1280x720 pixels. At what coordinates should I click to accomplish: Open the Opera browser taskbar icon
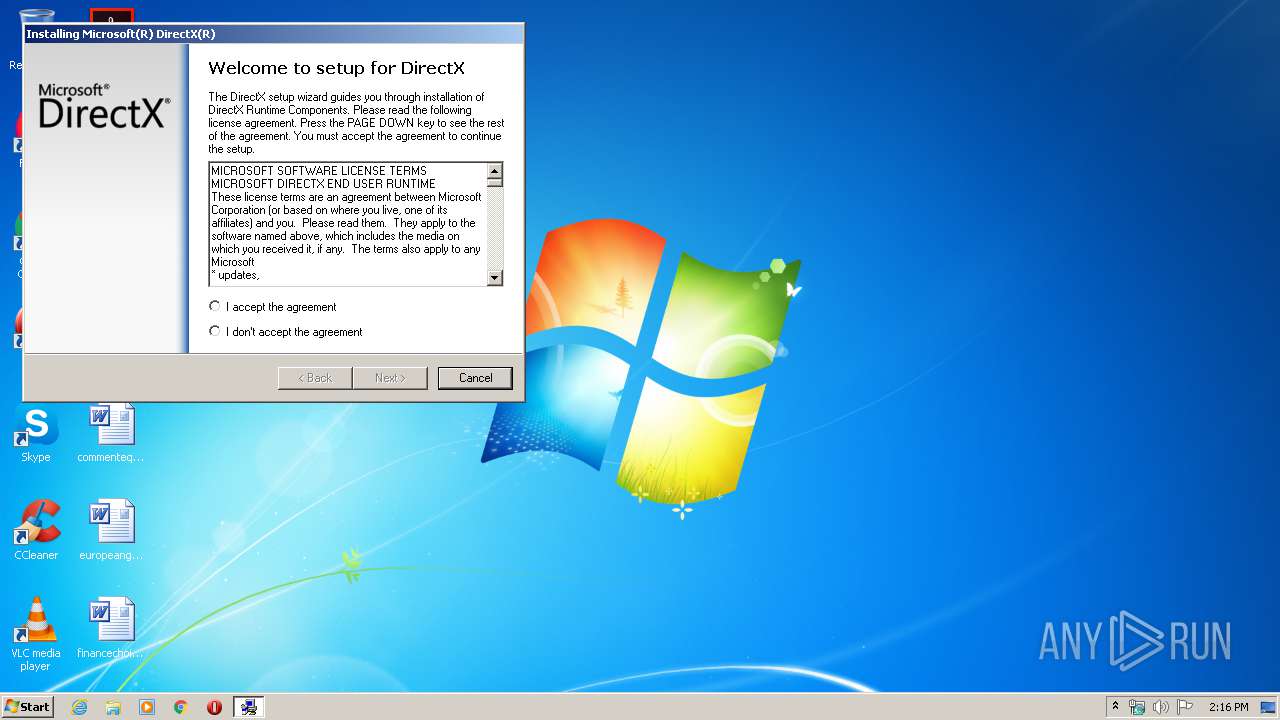(x=214, y=707)
